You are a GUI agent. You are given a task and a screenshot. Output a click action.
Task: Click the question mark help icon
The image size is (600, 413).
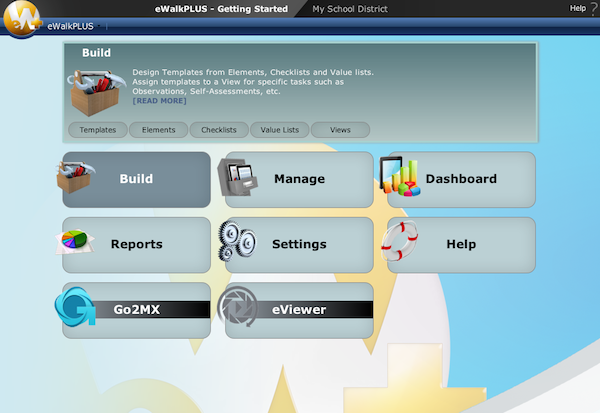pyautogui.click(x=594, y=8)
